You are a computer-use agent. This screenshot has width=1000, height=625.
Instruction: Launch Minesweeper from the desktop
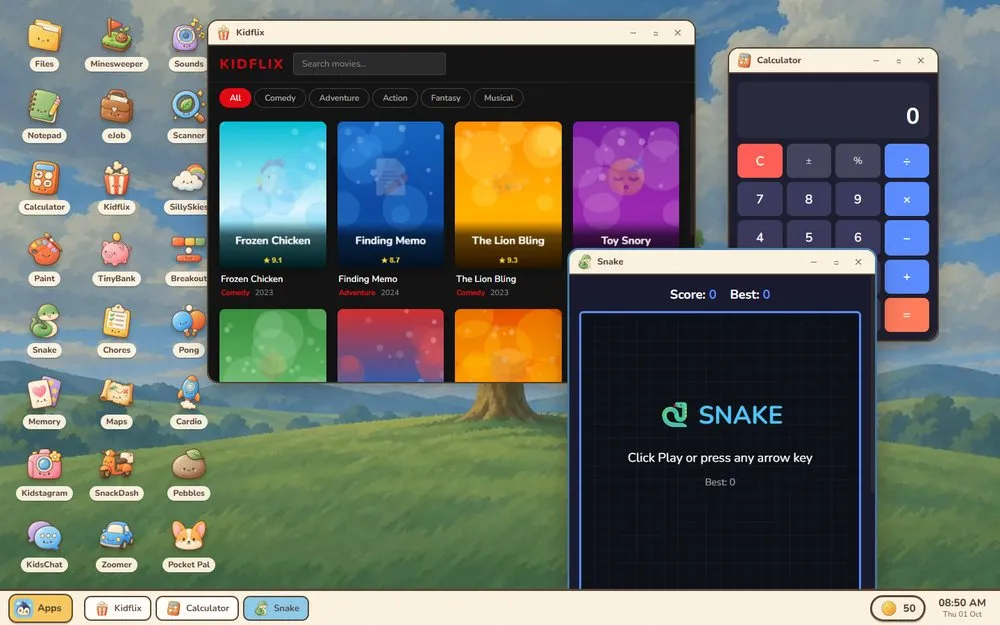(x=117, y=44)
